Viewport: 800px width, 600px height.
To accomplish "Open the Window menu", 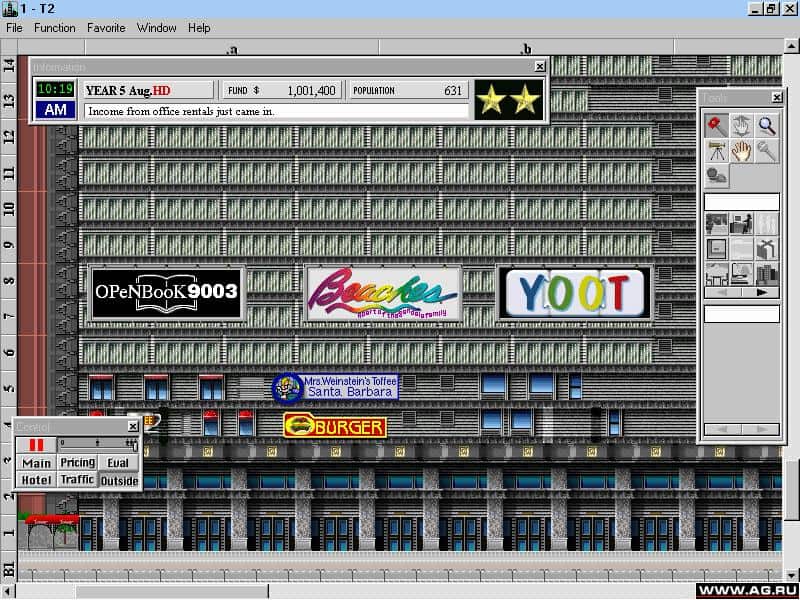I will point(156,28).
